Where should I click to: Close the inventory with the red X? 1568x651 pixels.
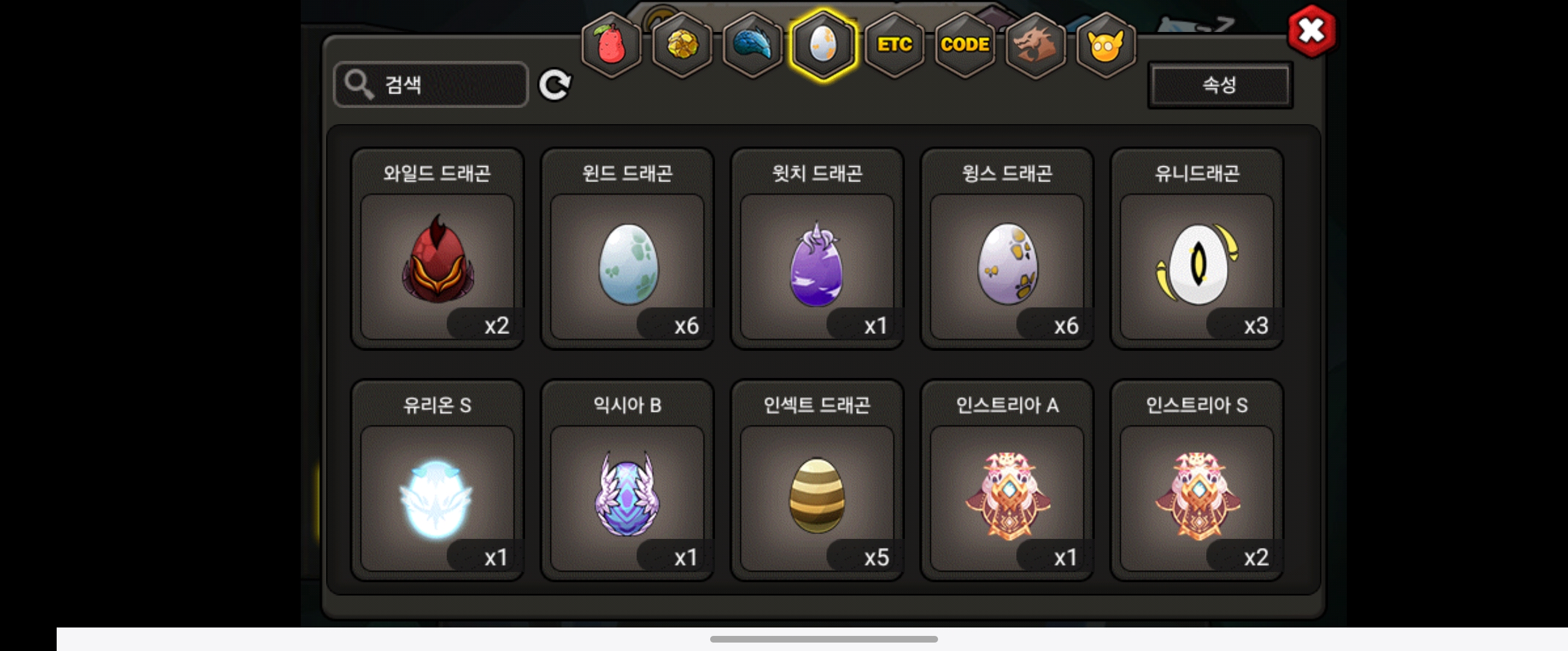1311,31
